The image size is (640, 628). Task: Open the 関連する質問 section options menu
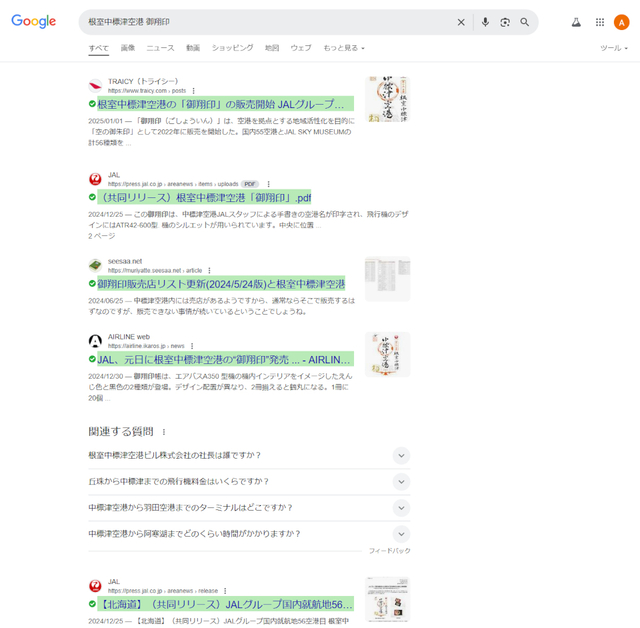pyautogui.click(x=164, y=432)
